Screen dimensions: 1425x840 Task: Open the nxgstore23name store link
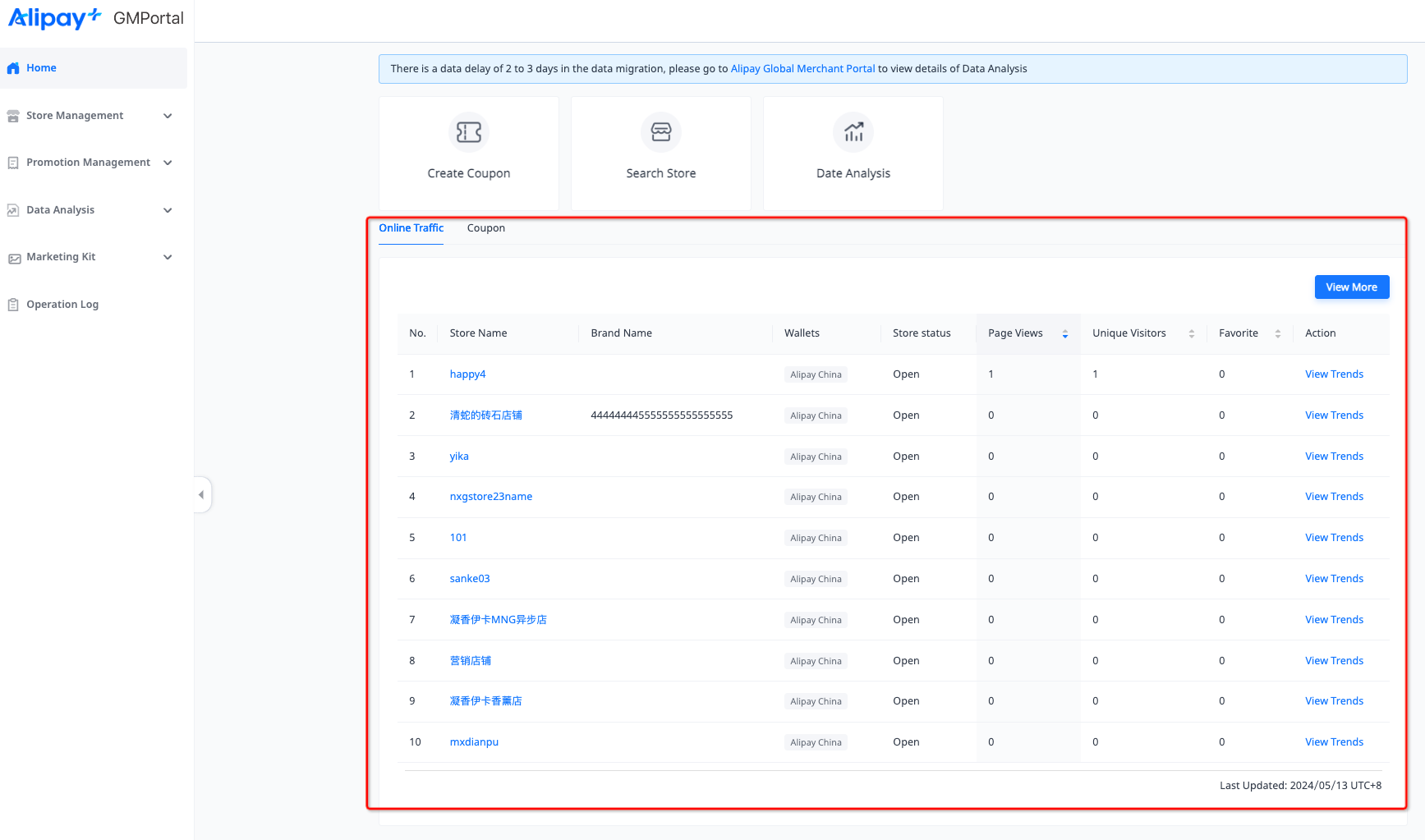point(490,497)
